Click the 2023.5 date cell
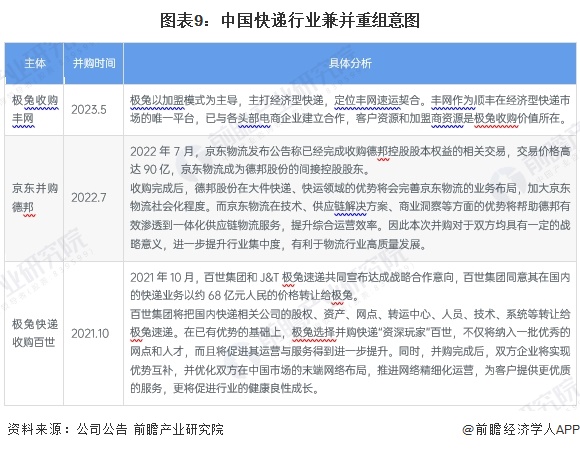The image size is (580, 450). click(x=89, y=110)
